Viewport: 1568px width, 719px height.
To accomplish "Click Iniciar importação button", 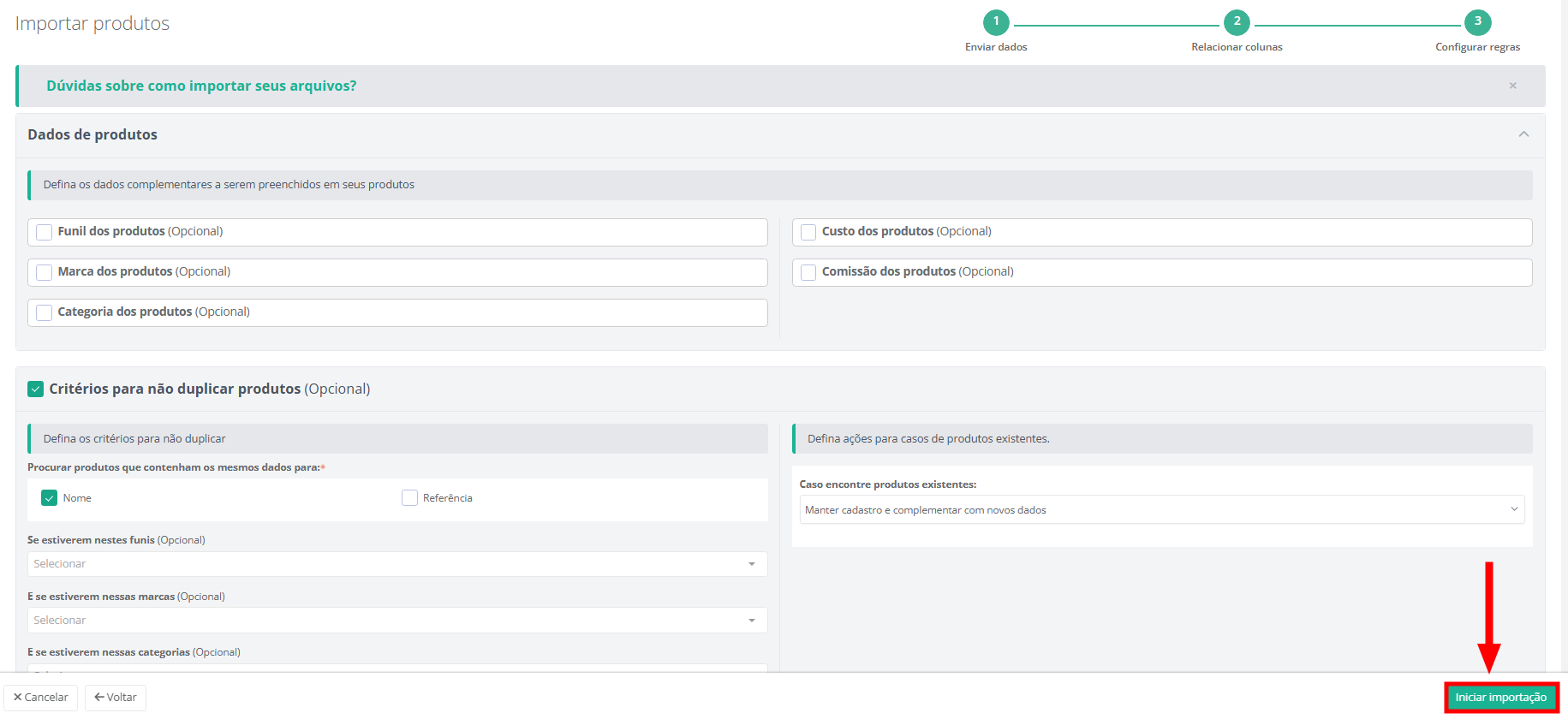I will (x=1500, y=698).
